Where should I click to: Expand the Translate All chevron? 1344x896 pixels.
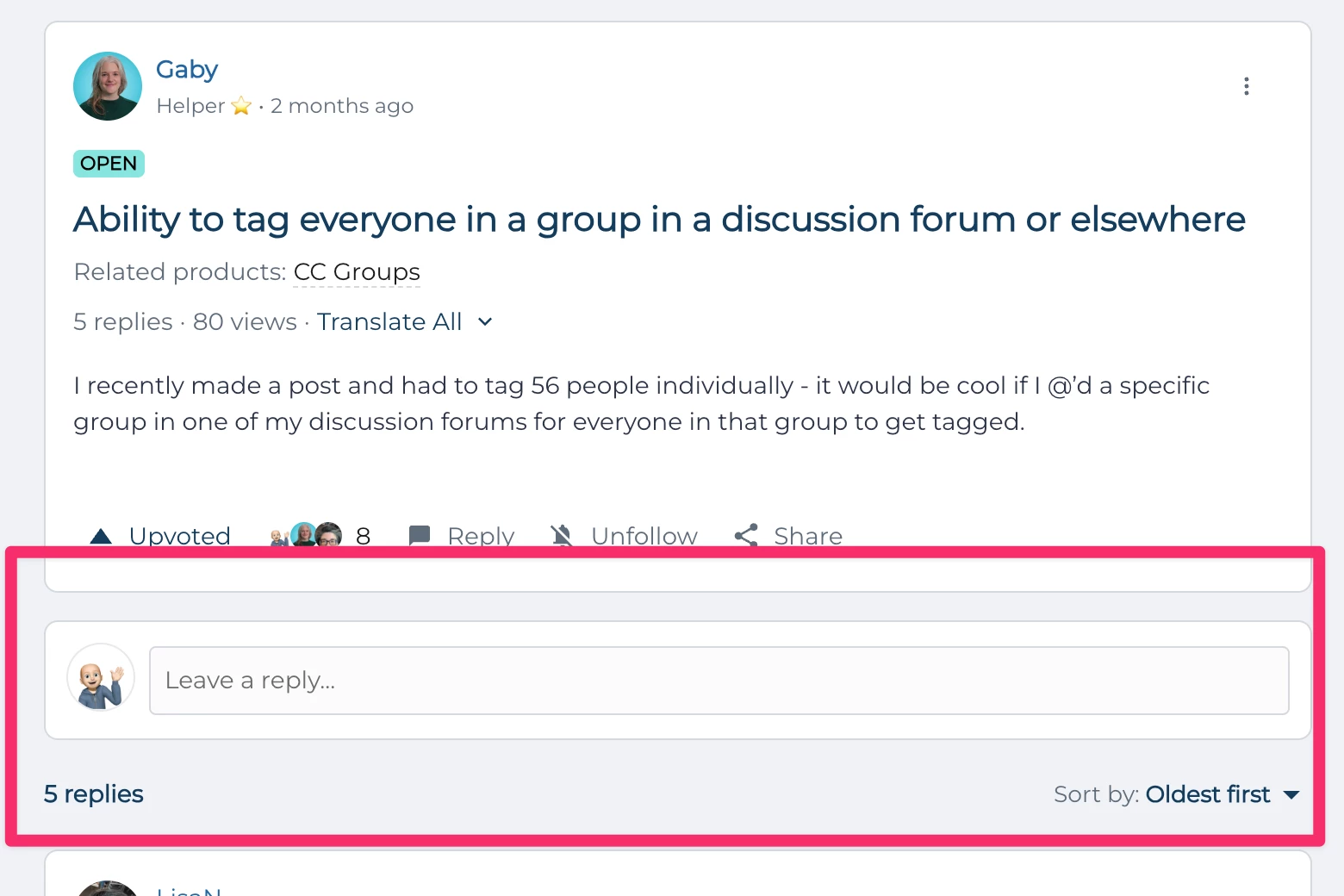pos(485,322)
